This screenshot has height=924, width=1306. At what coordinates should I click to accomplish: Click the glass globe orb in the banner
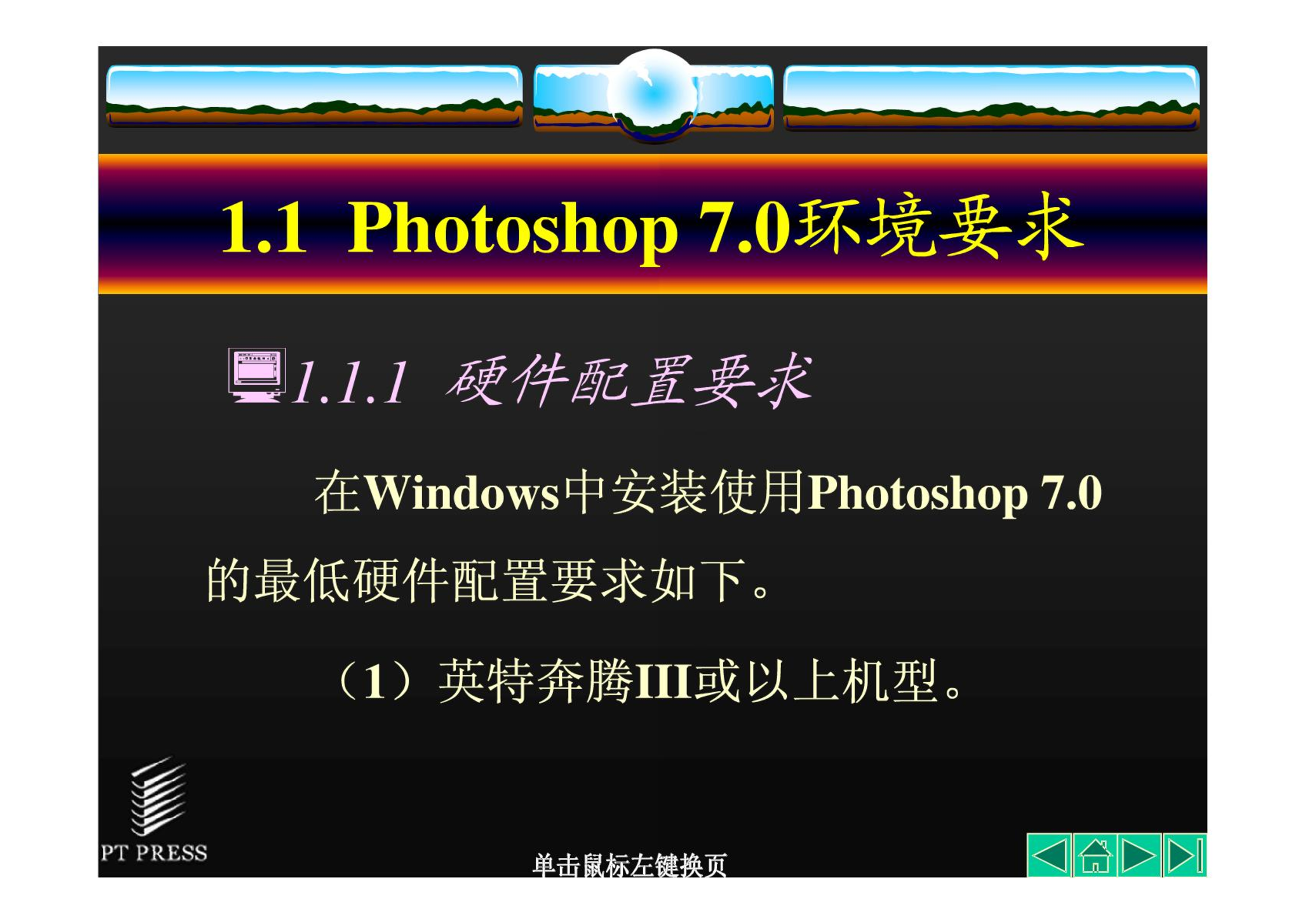pos(654,96)
